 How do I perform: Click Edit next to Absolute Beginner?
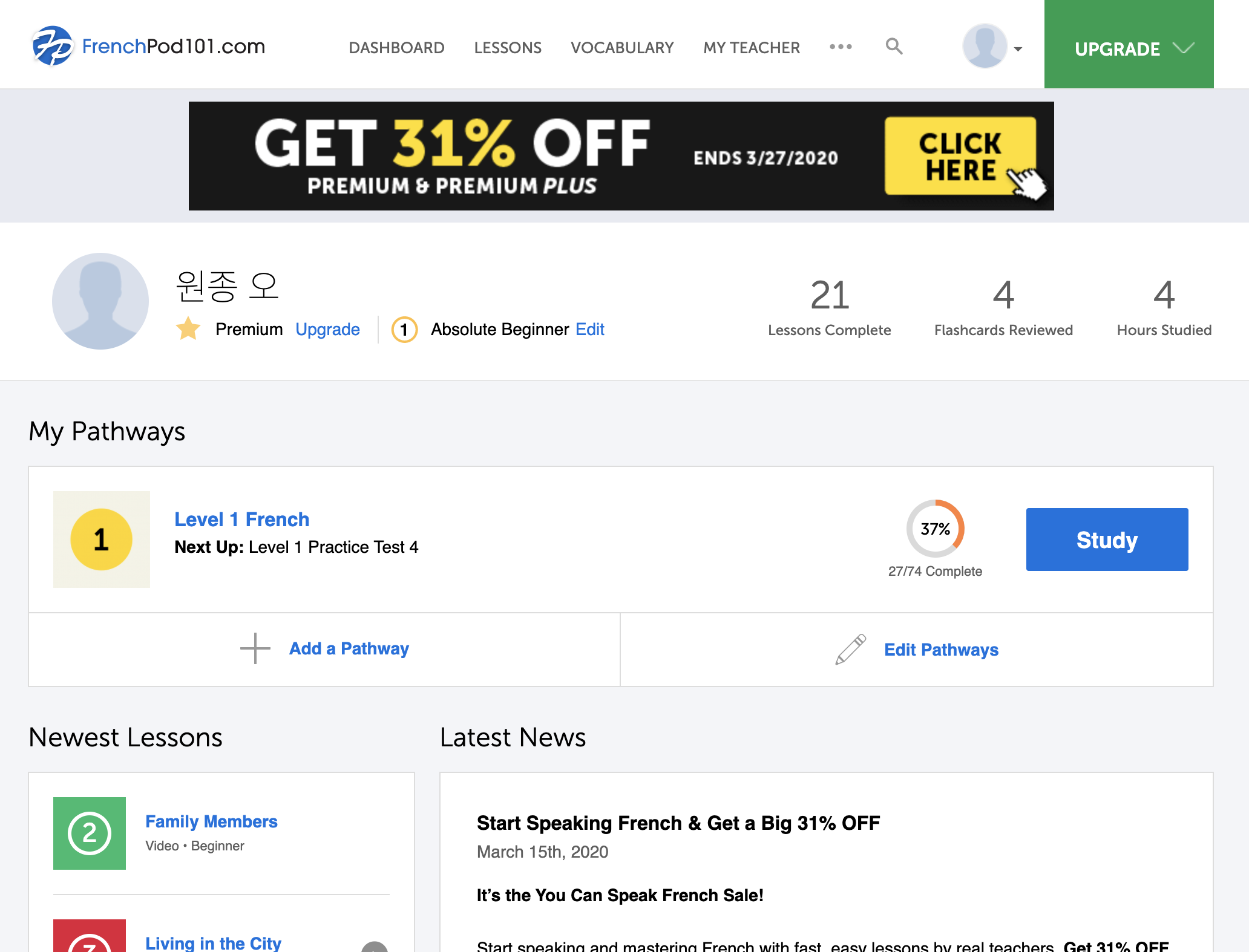[x=589, y=329]
